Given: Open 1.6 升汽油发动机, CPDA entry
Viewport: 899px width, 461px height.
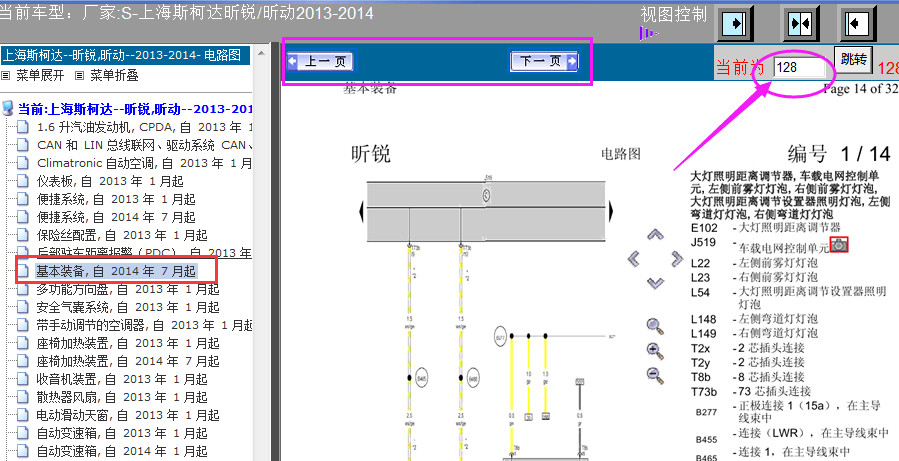Looking at the screenshot, I should click(x=144, y=127).
